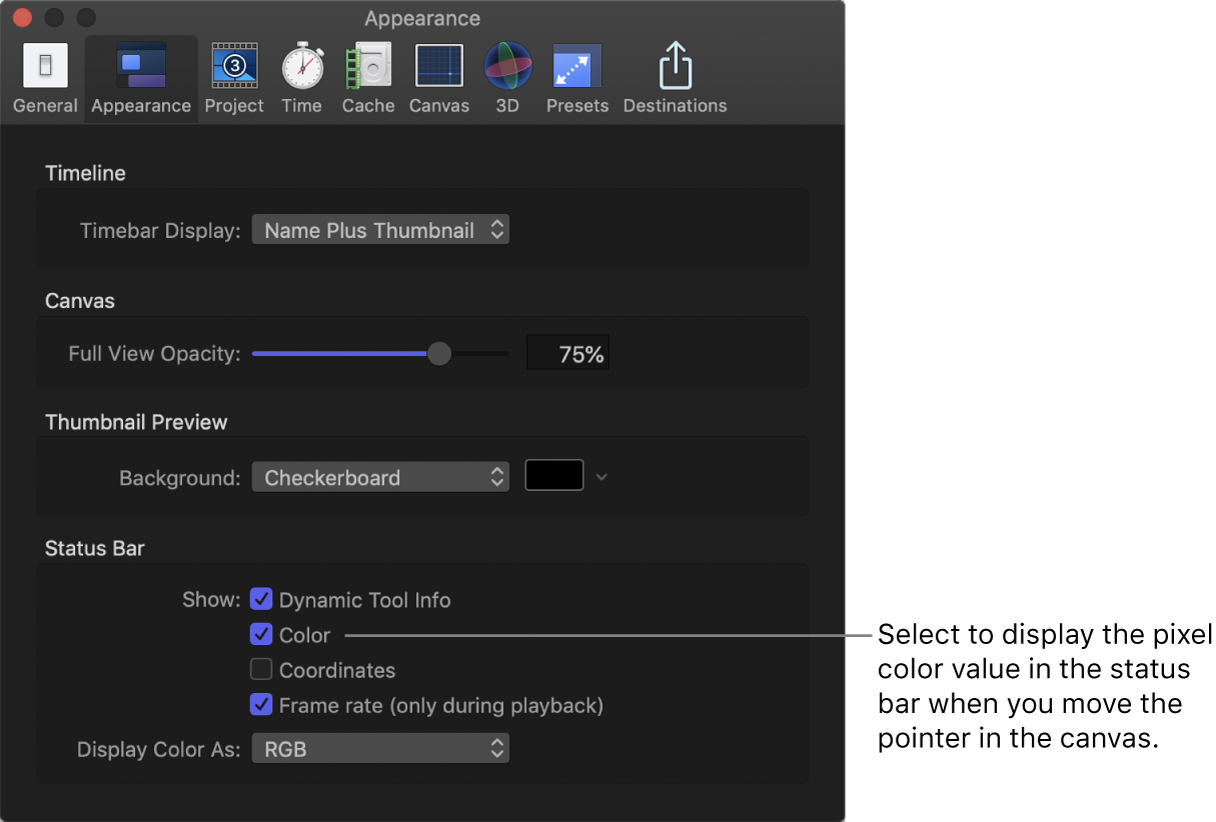Click the black background color swatch
Screen dimensions: 1216x822
click(x=554, y=476)
